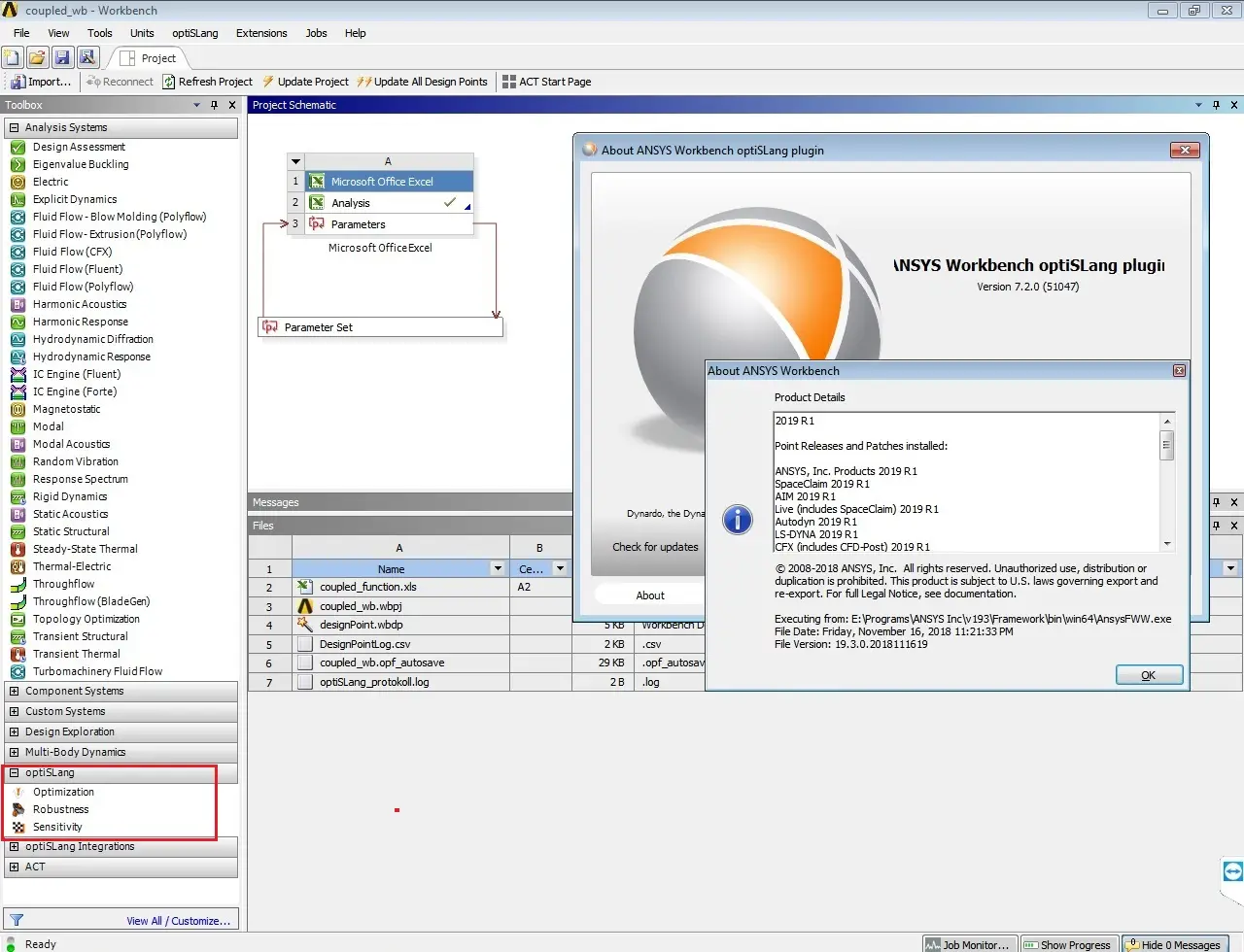Select the Rigid Dynamics icon
Viewport: 1244px width, 952px height.
[x=17, y=496]
